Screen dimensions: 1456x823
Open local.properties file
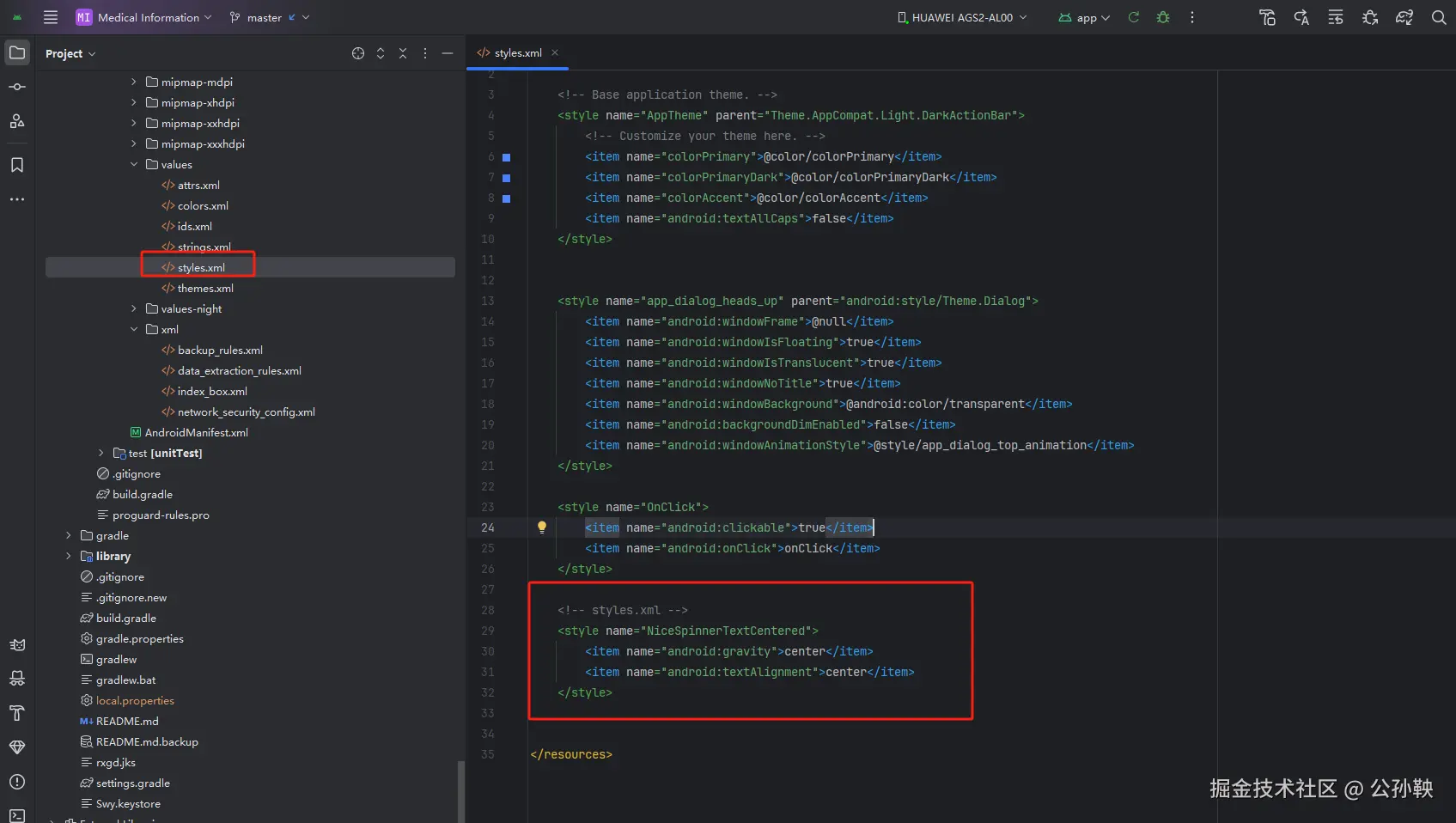pyautogui.click(x=135, y=700)
